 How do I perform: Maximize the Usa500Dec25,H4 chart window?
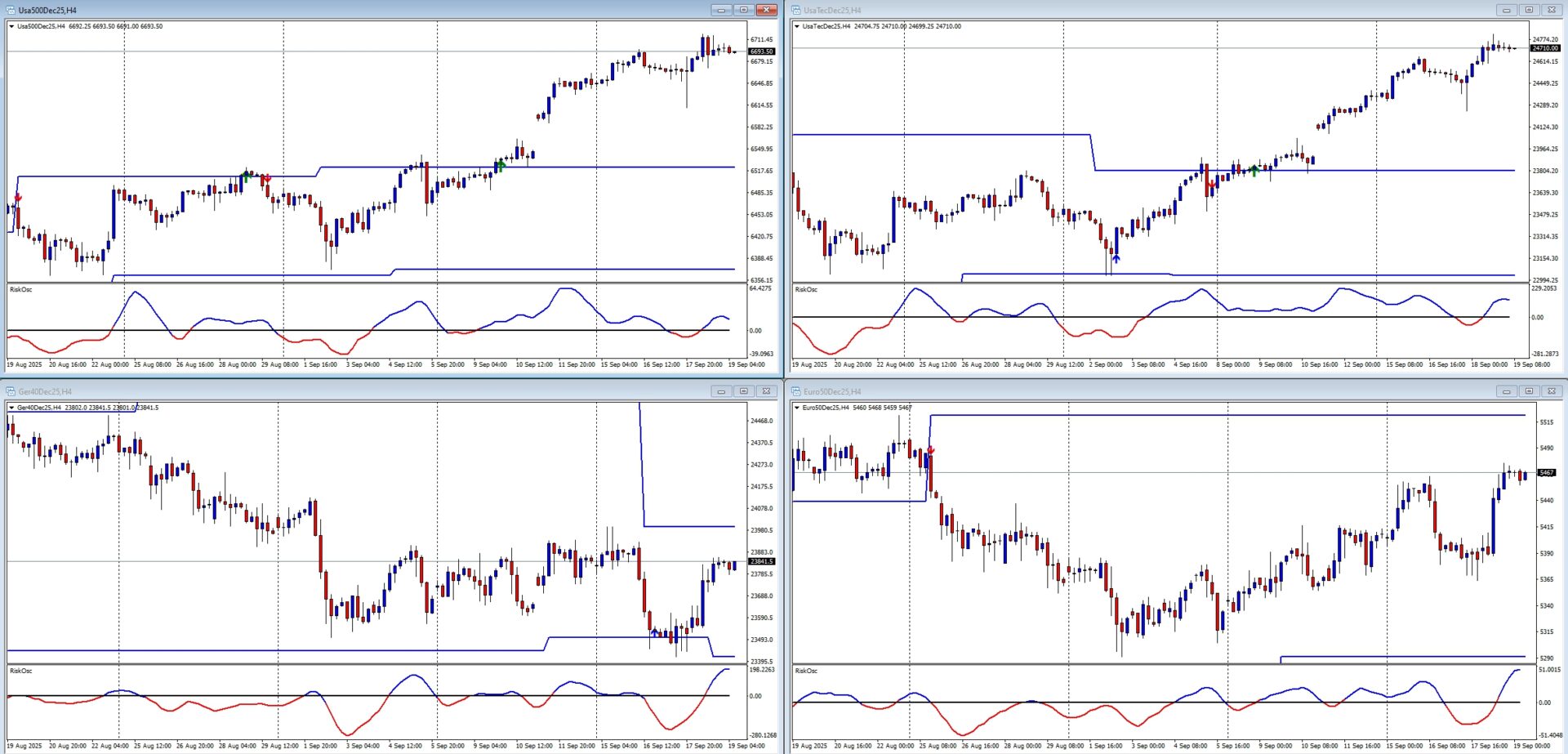743,10
